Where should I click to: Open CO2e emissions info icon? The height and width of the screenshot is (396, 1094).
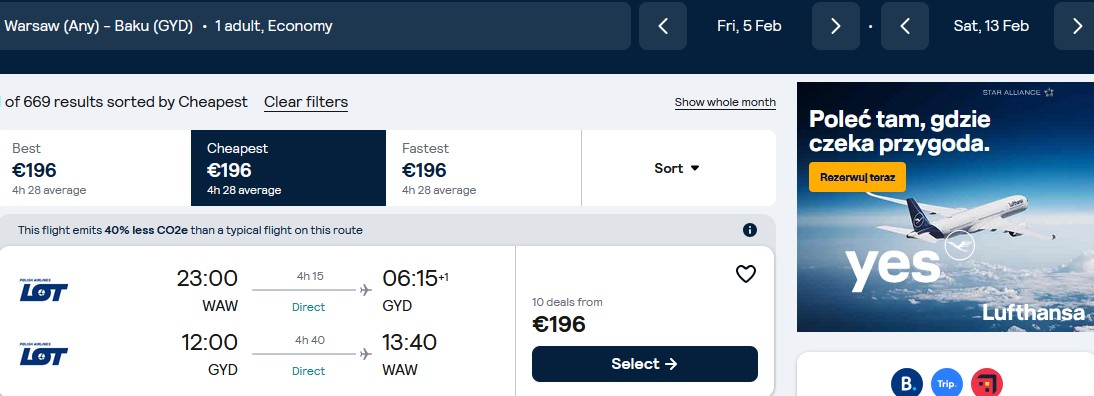point(750,230)
